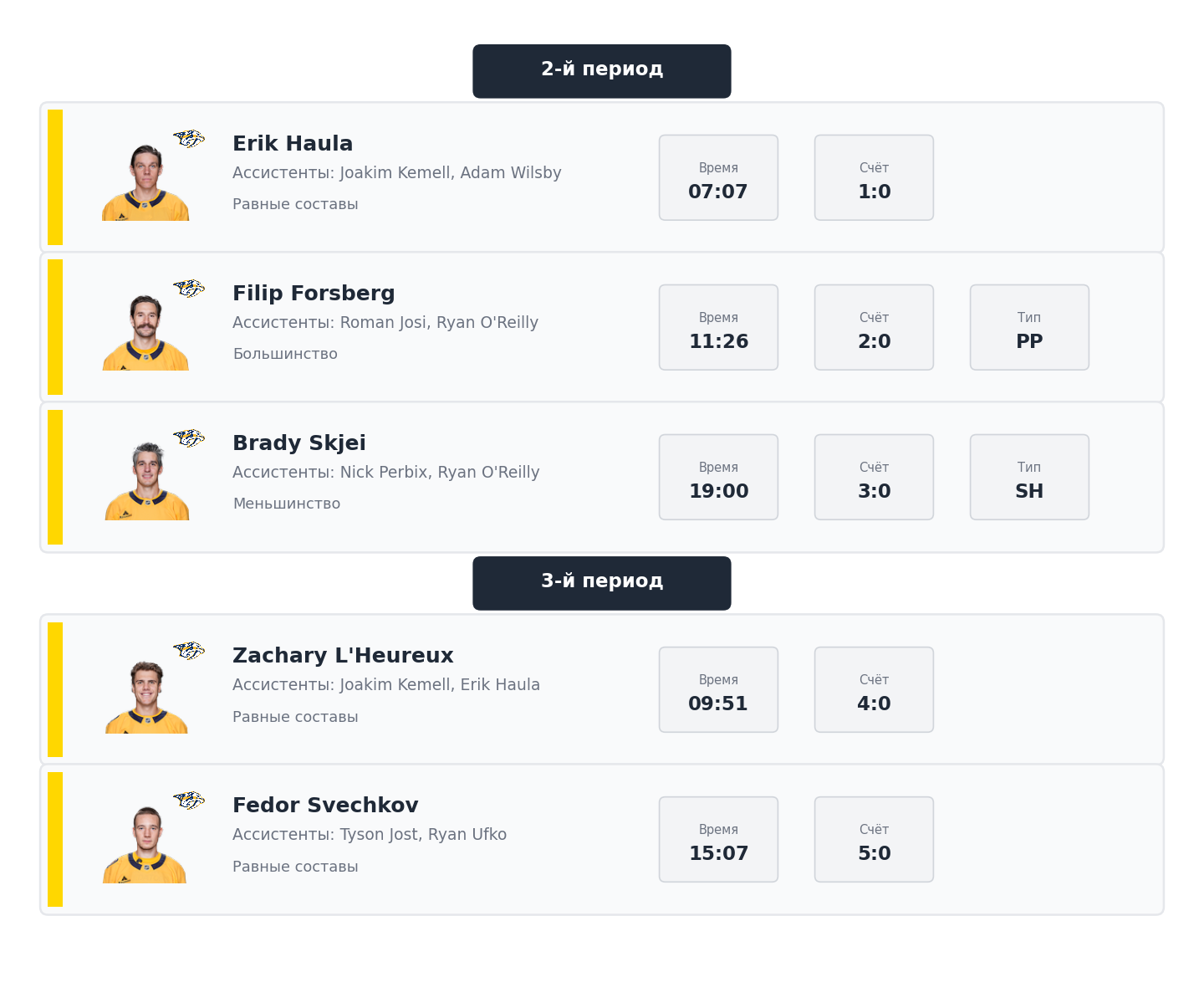Select the 3-й период header
The height and width of the screenshot is (1008, 1204).
[x=602, y=583]
